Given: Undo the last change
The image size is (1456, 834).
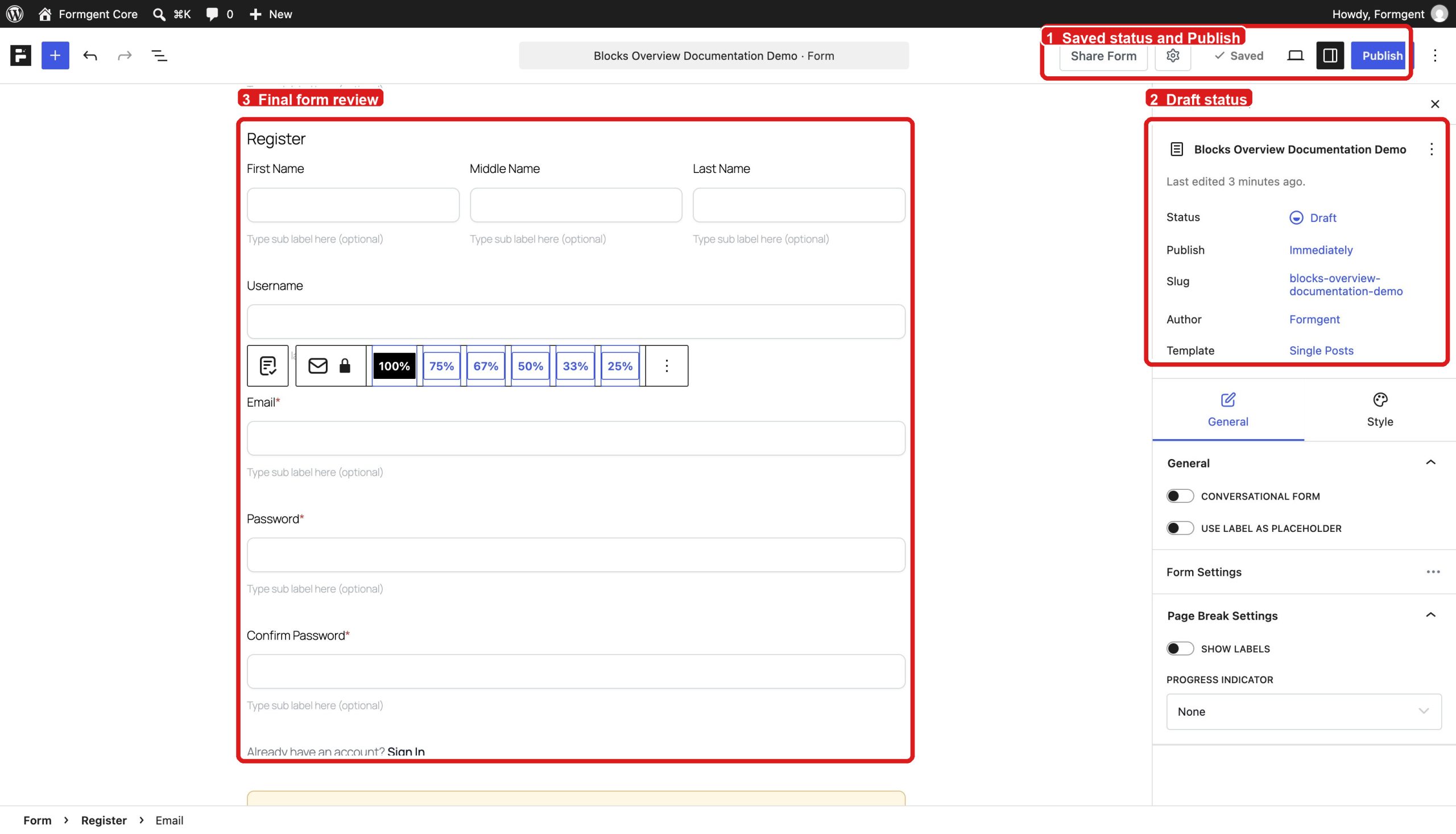Looking at the screenshot, I should (x=90, y=56).
